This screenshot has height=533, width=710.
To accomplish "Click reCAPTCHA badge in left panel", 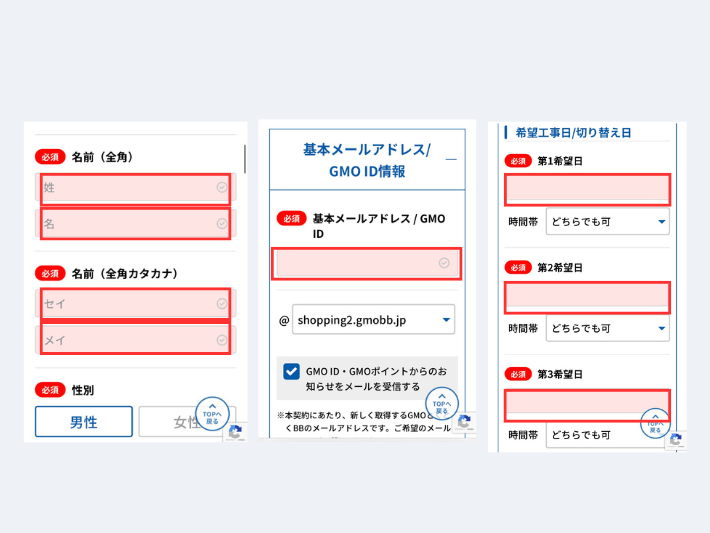I will tap(235, 432).
